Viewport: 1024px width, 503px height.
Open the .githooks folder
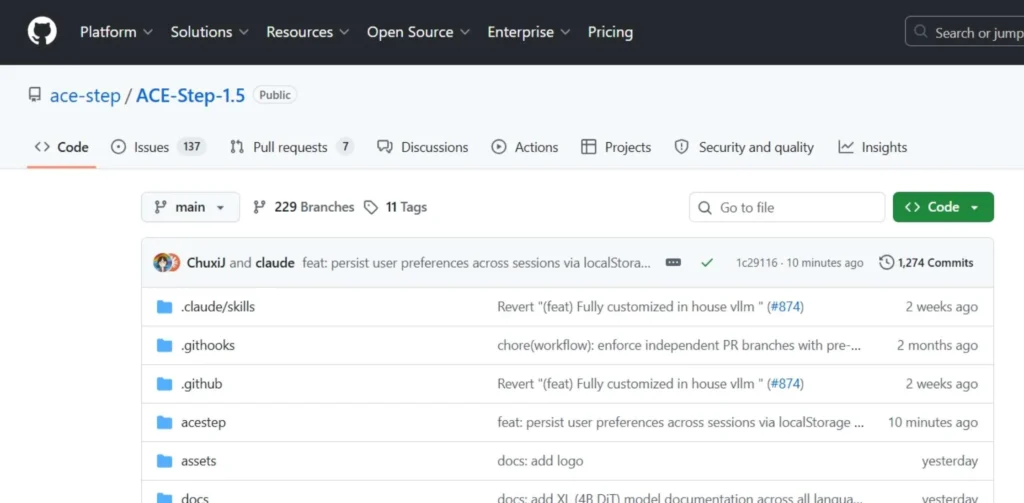pos(208,345)
